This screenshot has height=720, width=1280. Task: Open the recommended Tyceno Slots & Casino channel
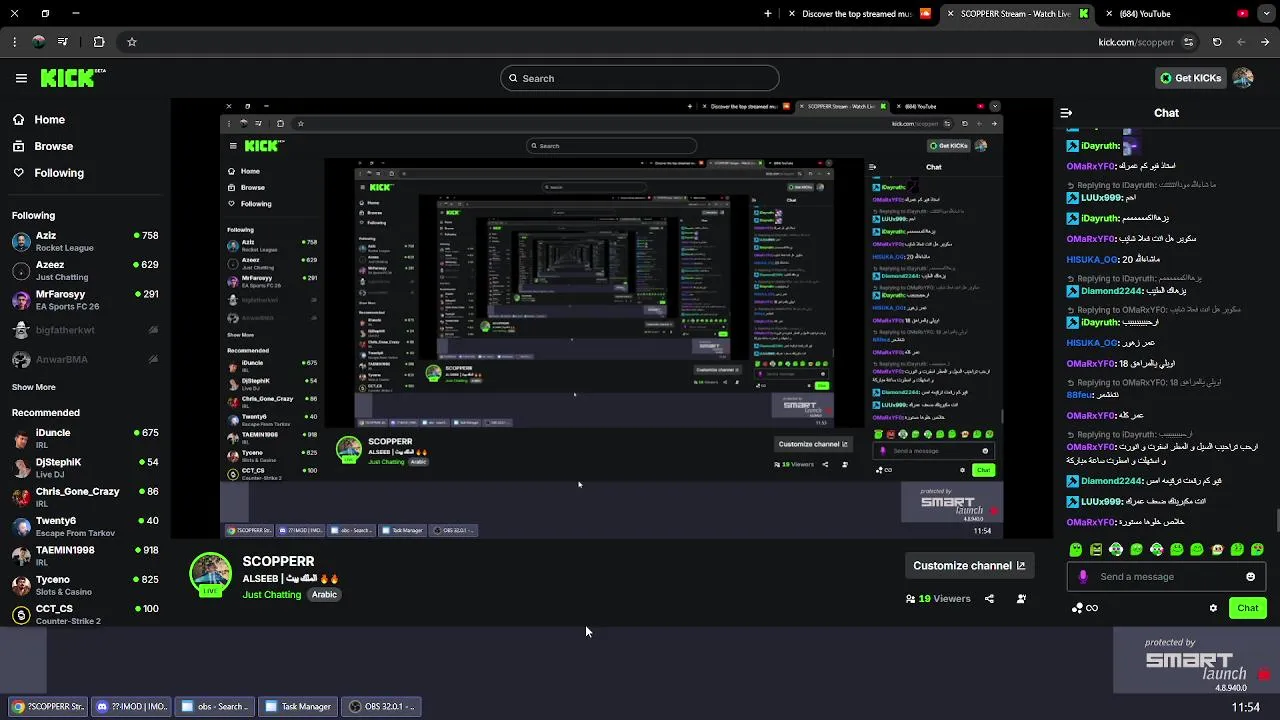85,585
